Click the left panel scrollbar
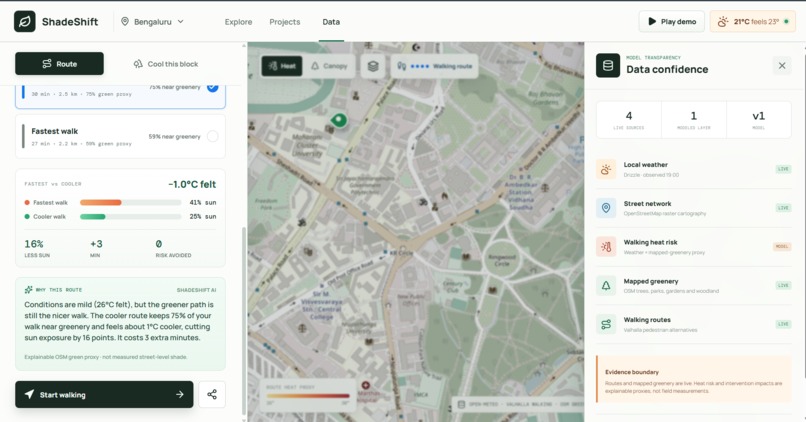The image size is (806, 422). (244, 319)
